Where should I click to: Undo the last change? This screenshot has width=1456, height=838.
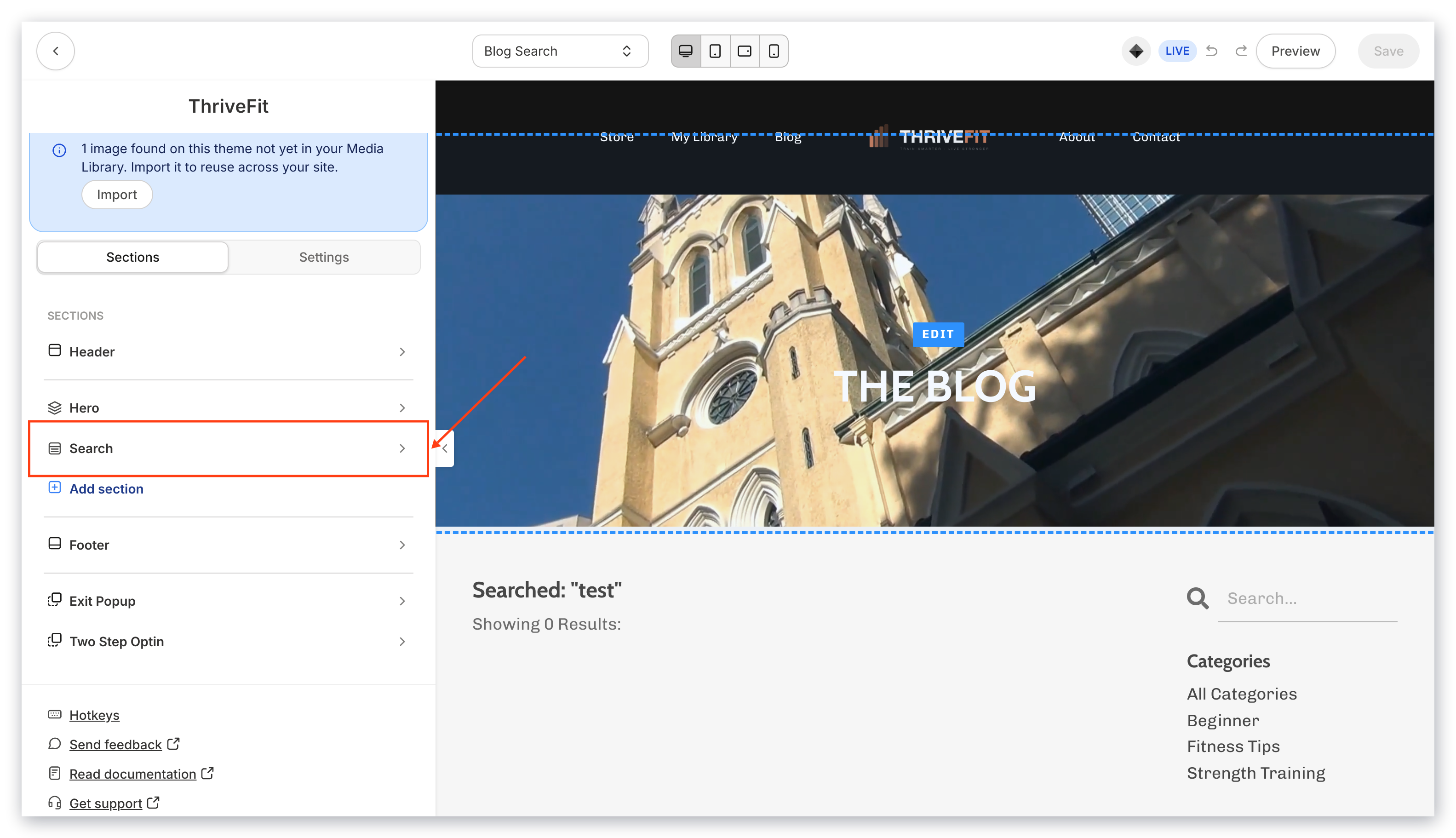tap(1211, 51)
